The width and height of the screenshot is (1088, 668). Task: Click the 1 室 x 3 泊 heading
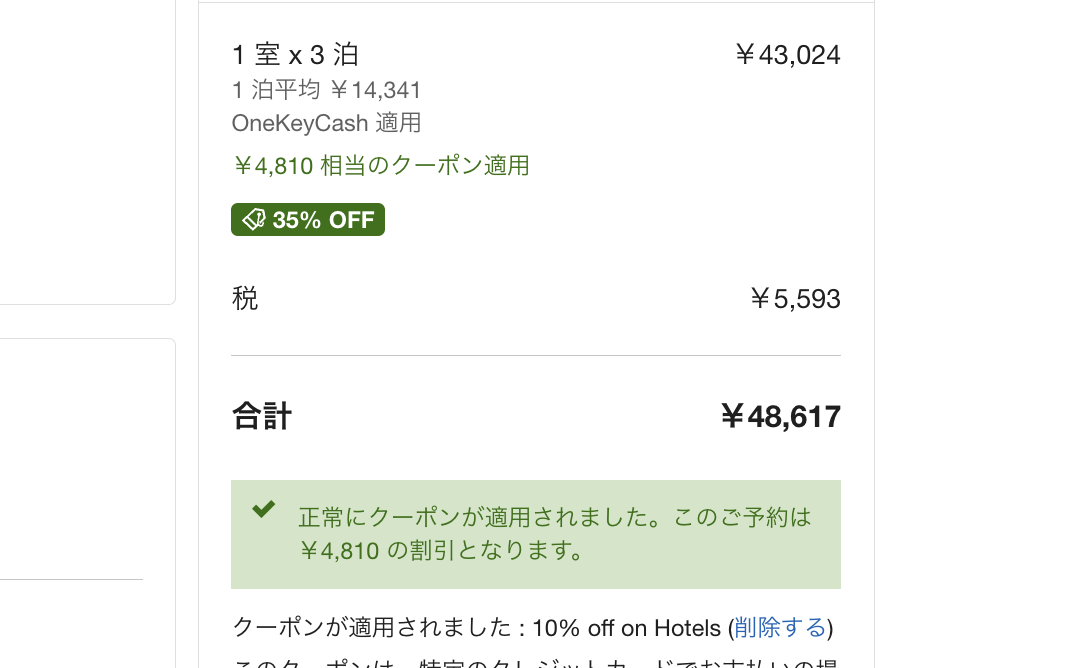coord(295,55)
